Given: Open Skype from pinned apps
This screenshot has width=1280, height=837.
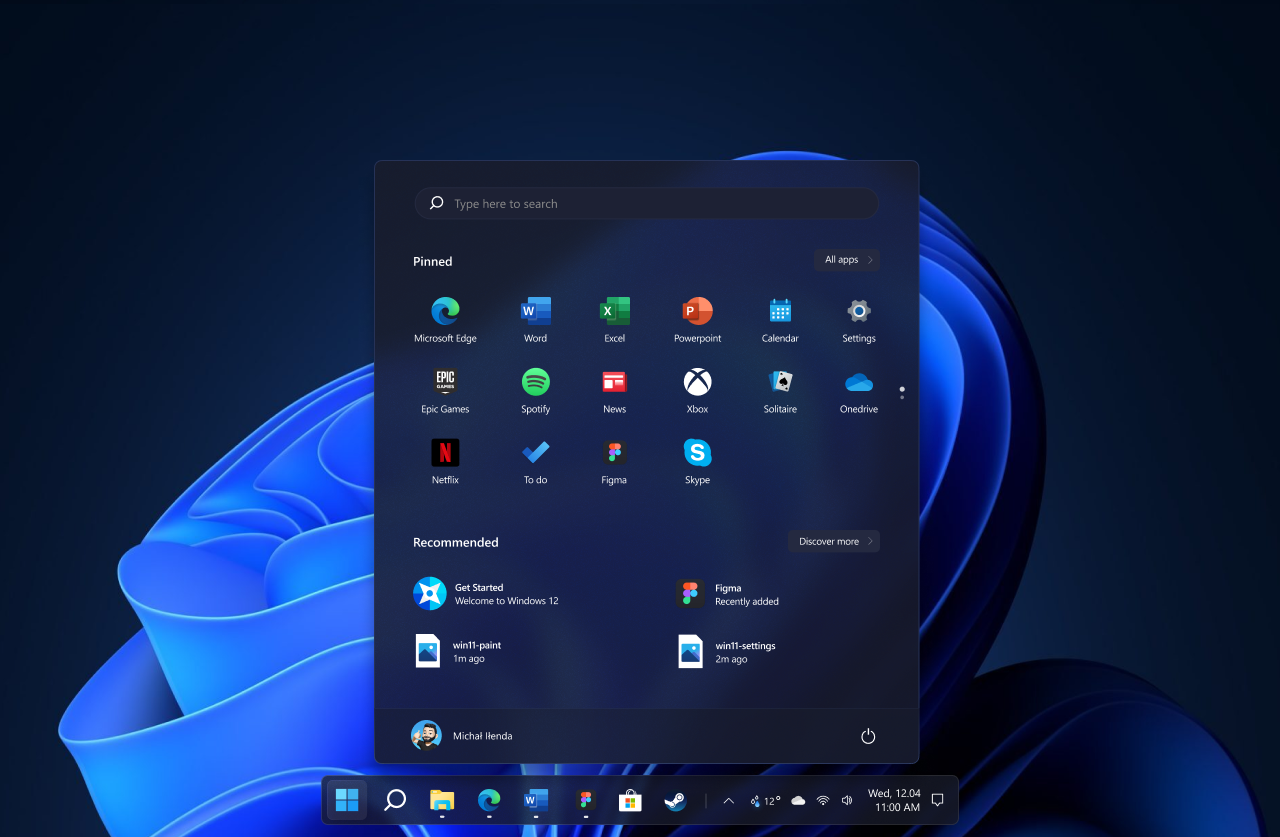Looking at the screenshot, I should 696,452.
